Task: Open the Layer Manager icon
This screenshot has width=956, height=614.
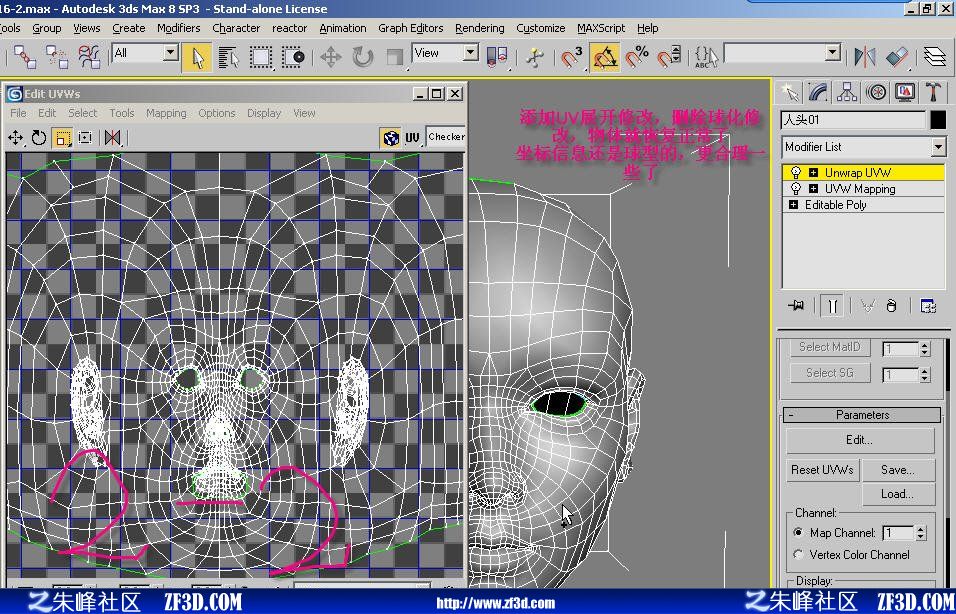Action: (935, 58)
